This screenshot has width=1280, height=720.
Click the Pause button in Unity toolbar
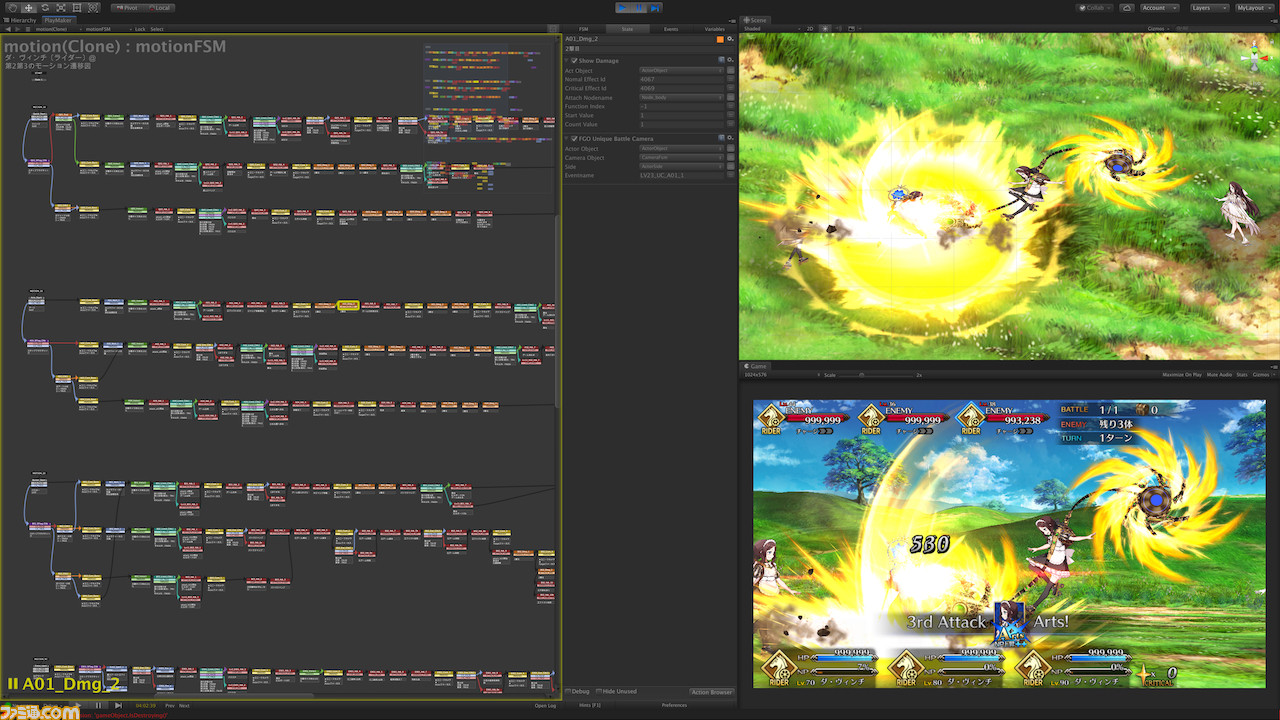(639, 7)
